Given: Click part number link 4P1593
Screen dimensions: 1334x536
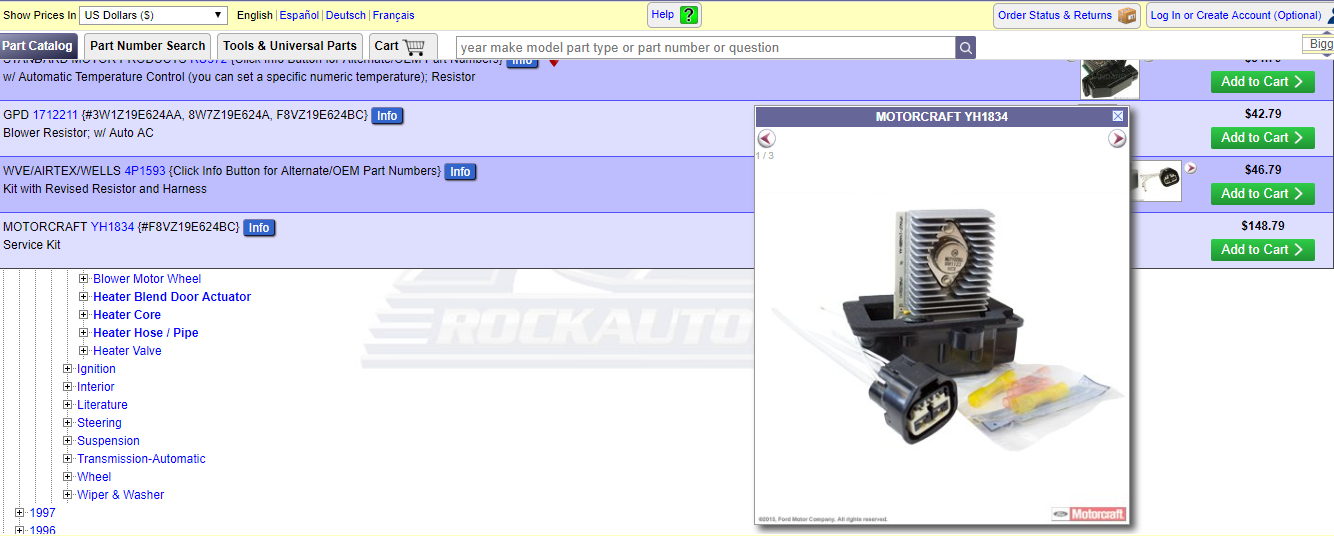Looking at the screenshot, I should (x=145, y=172).
